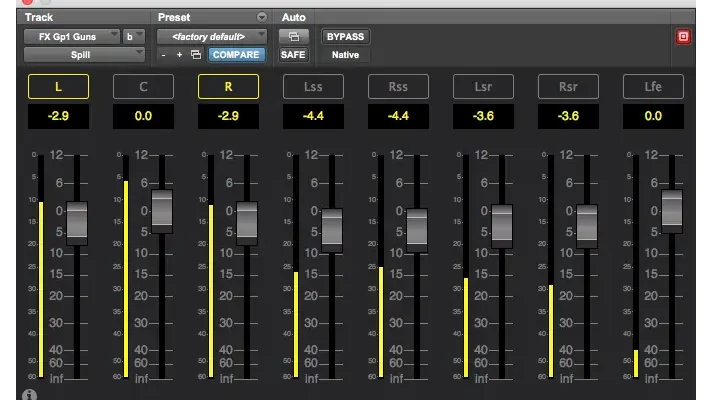Click the Lsr gain value field -3.6
This screenshot has height=400, width=712.
pyautogui.click(x=484, y=117)
